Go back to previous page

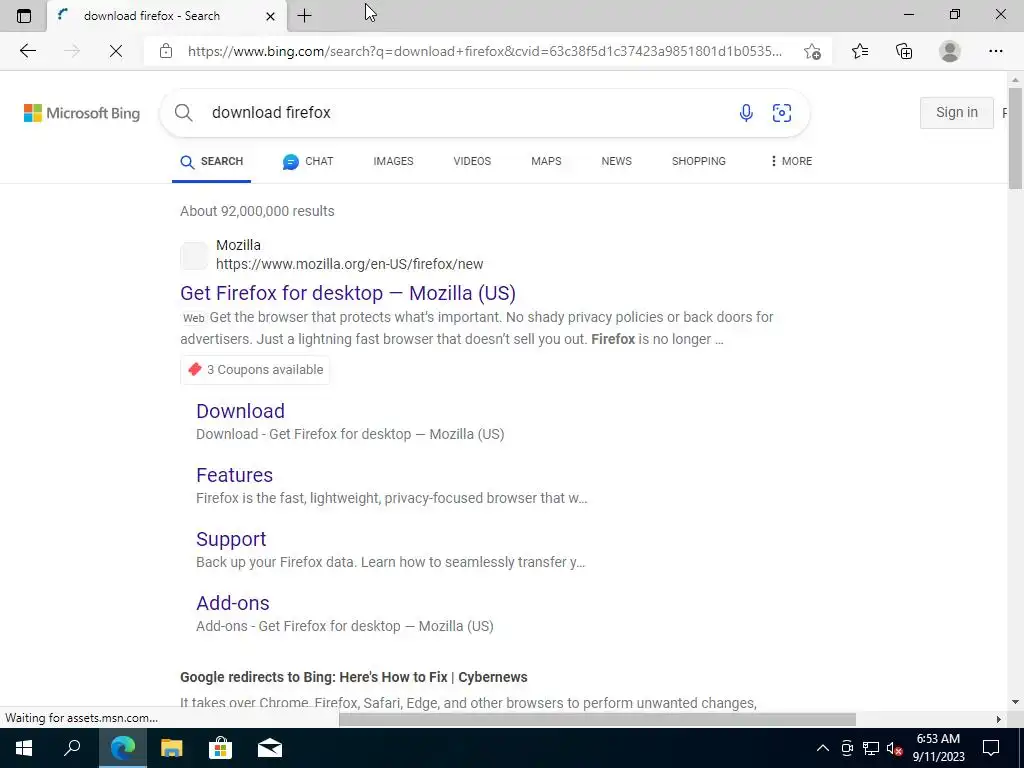(x=27, y=51)
